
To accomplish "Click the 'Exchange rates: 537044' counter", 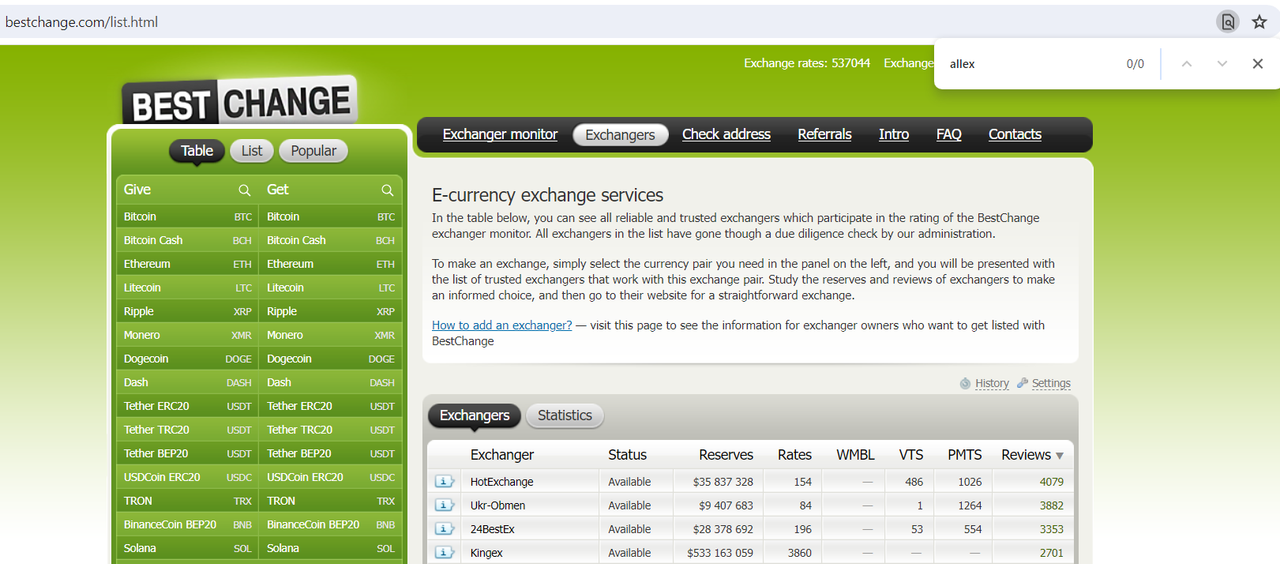I will [x=807, y=63].
